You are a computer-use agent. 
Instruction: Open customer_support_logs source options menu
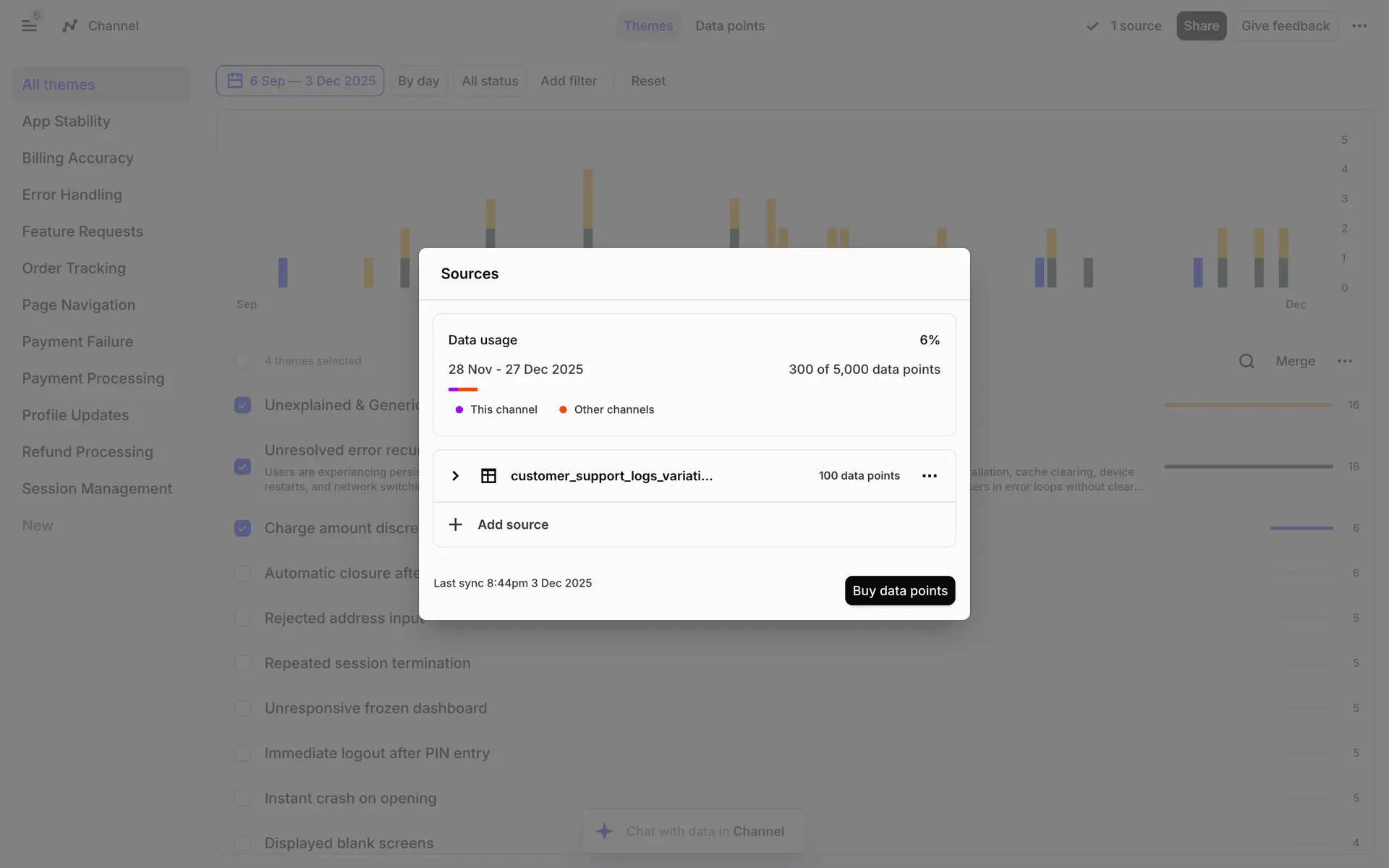point(930,476)
